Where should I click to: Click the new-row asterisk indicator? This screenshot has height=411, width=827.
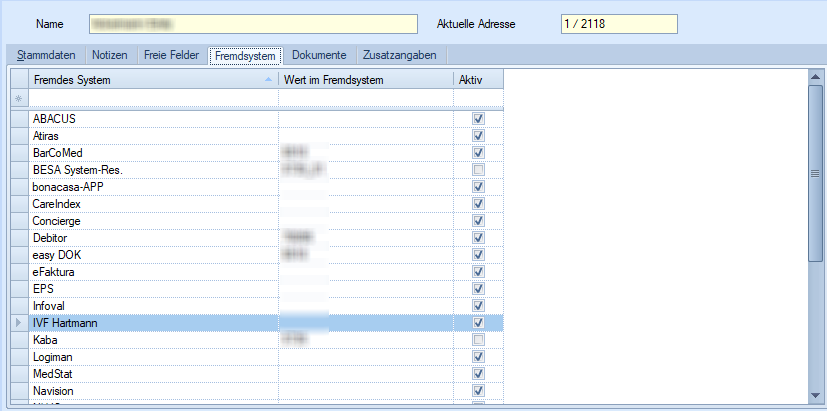coord(20,98)
